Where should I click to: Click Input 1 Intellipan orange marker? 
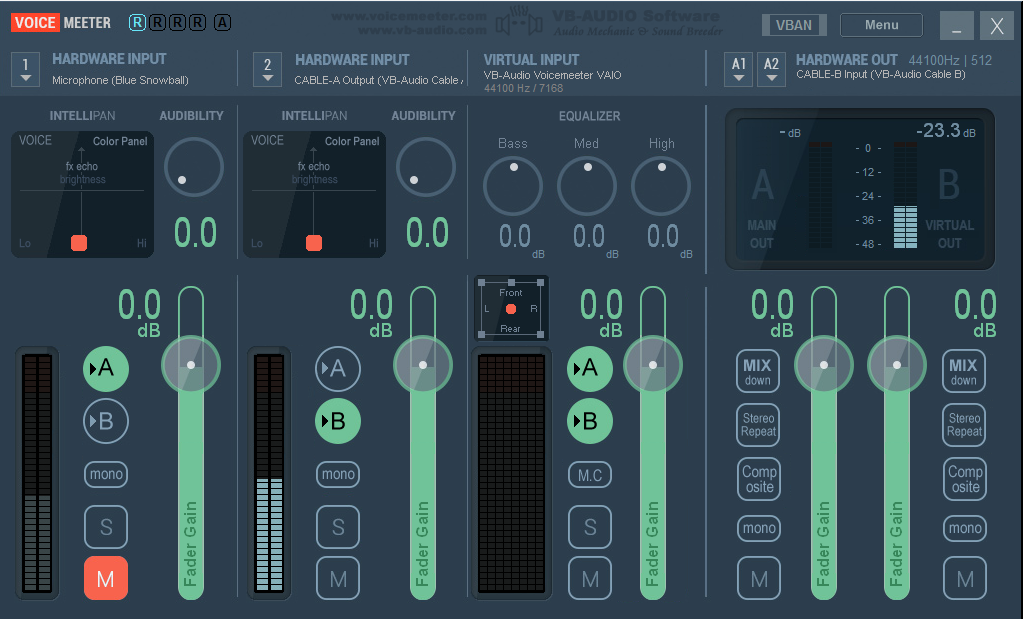click(x=79, y=243)
